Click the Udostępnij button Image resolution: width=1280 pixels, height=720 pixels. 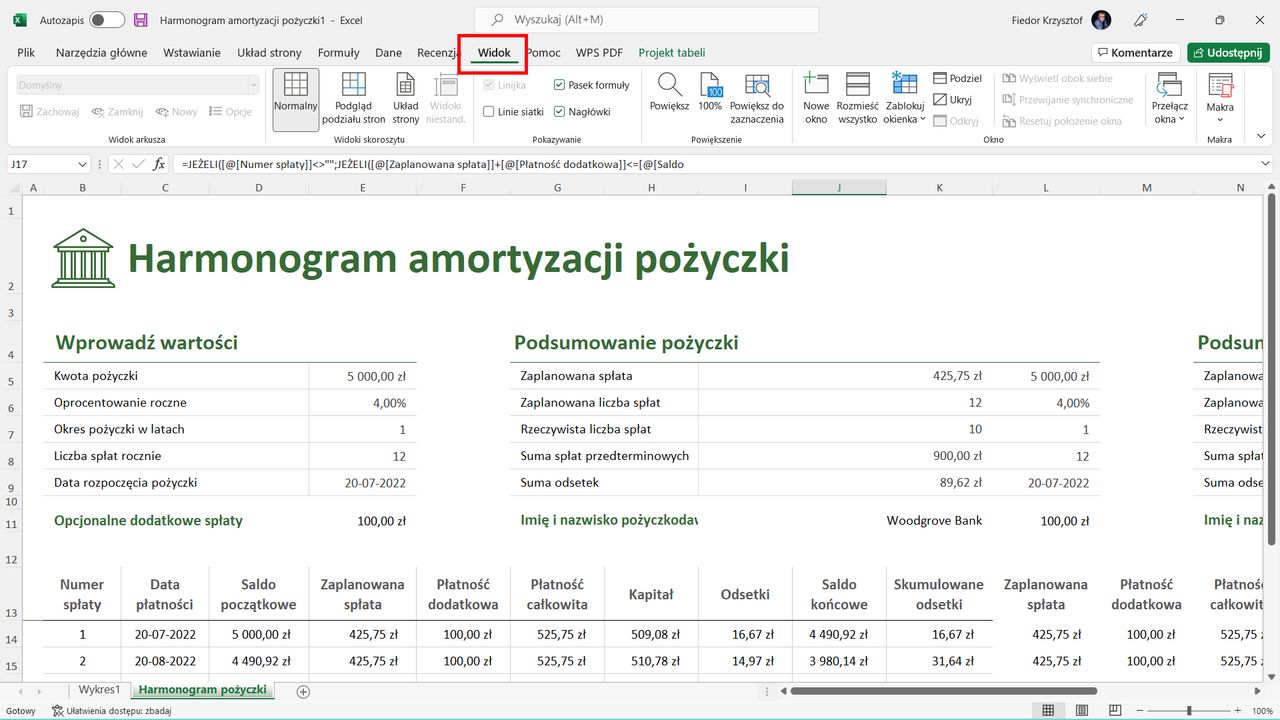point(1228,52)
